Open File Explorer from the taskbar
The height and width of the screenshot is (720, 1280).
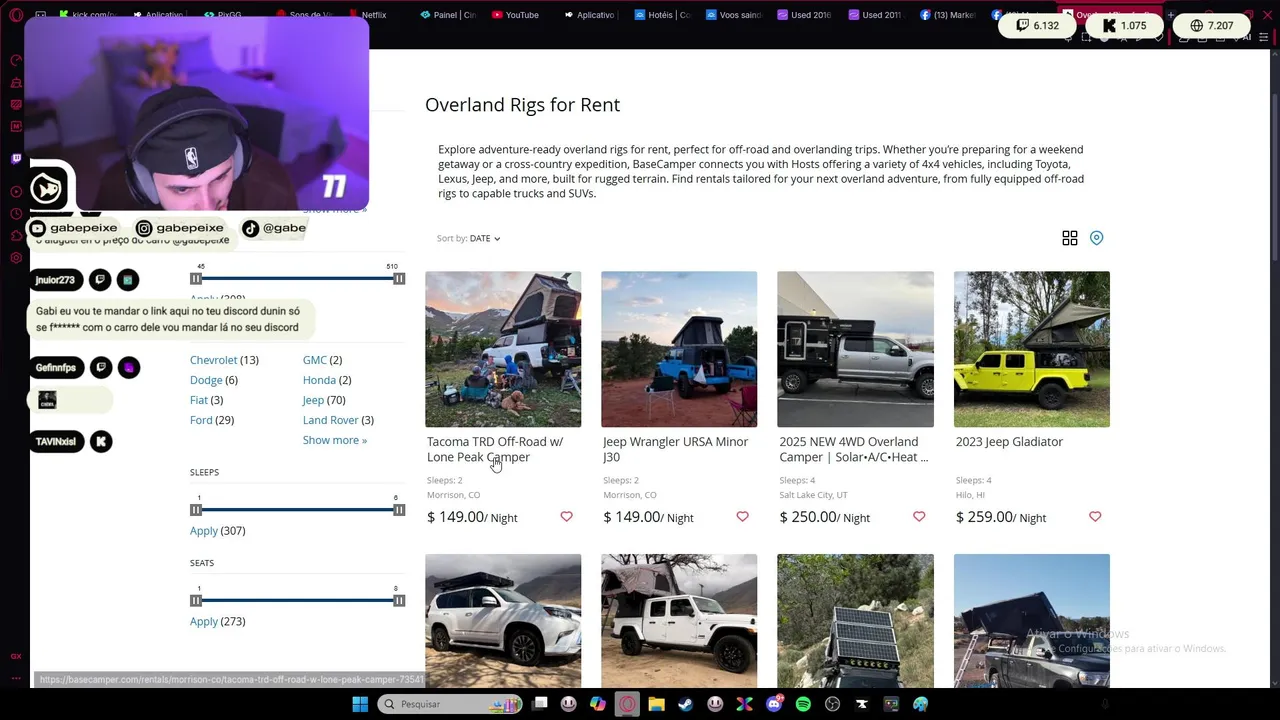656,704
